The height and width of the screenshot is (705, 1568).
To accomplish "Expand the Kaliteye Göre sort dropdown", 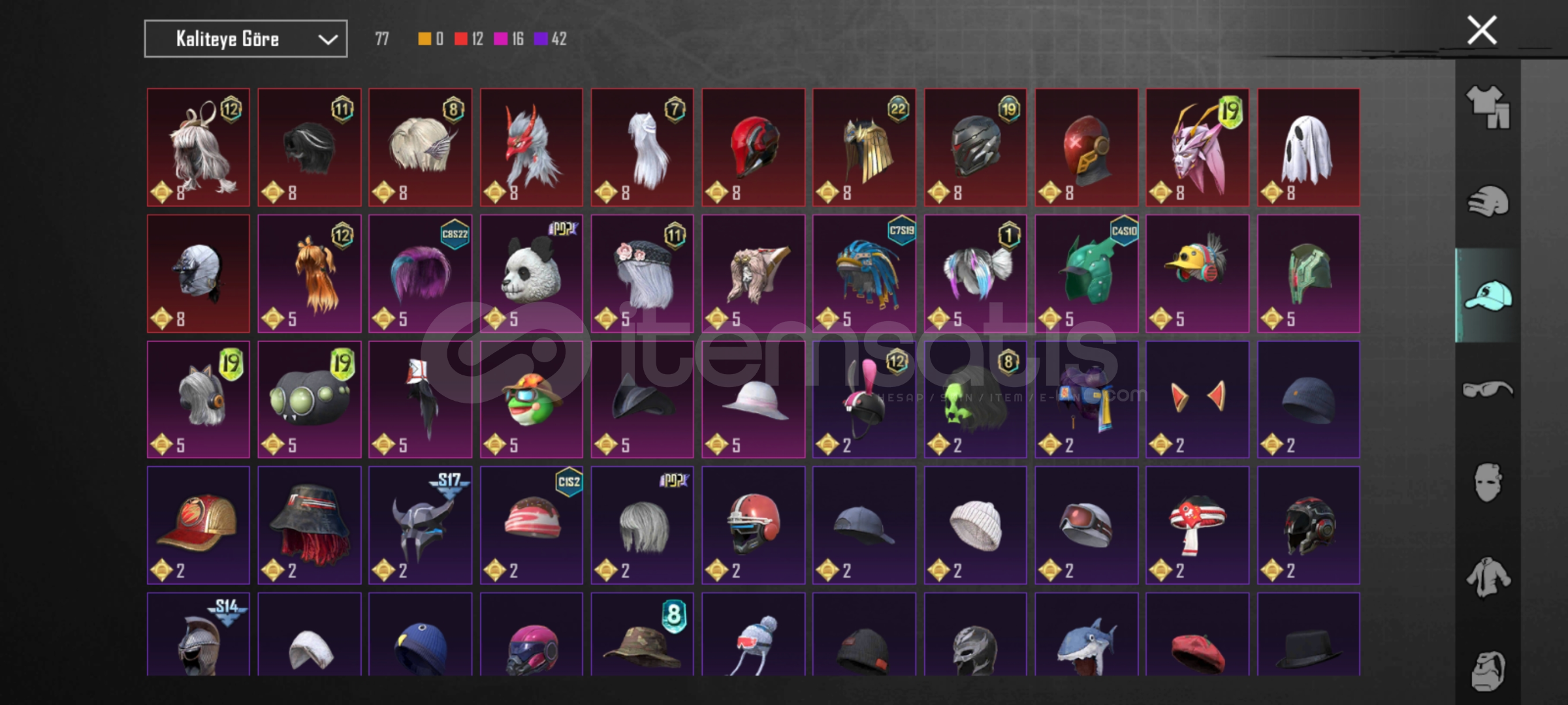I will click(x=246, y=39).
